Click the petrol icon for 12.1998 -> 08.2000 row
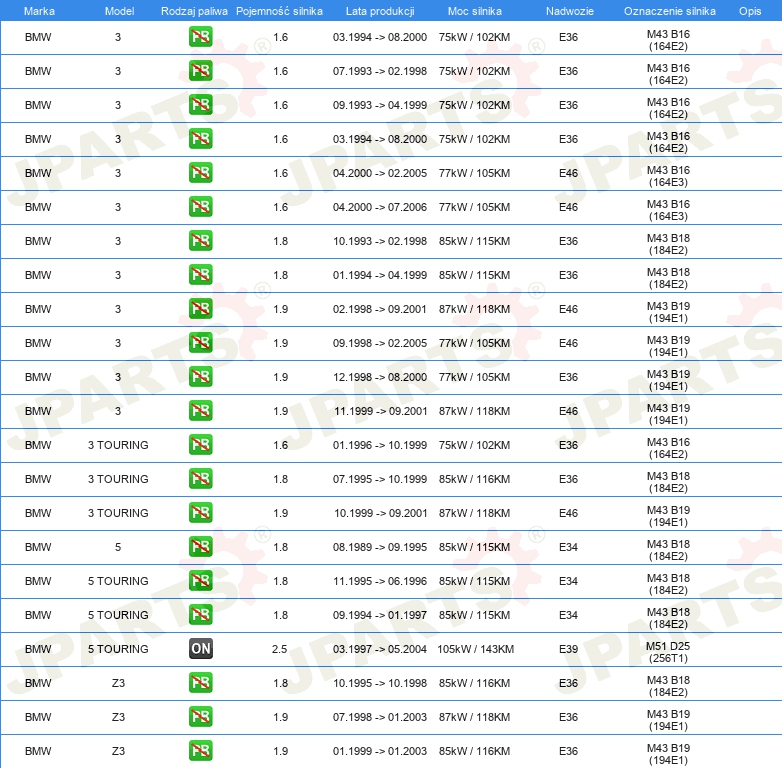782x768 pixels. (200, 377)
